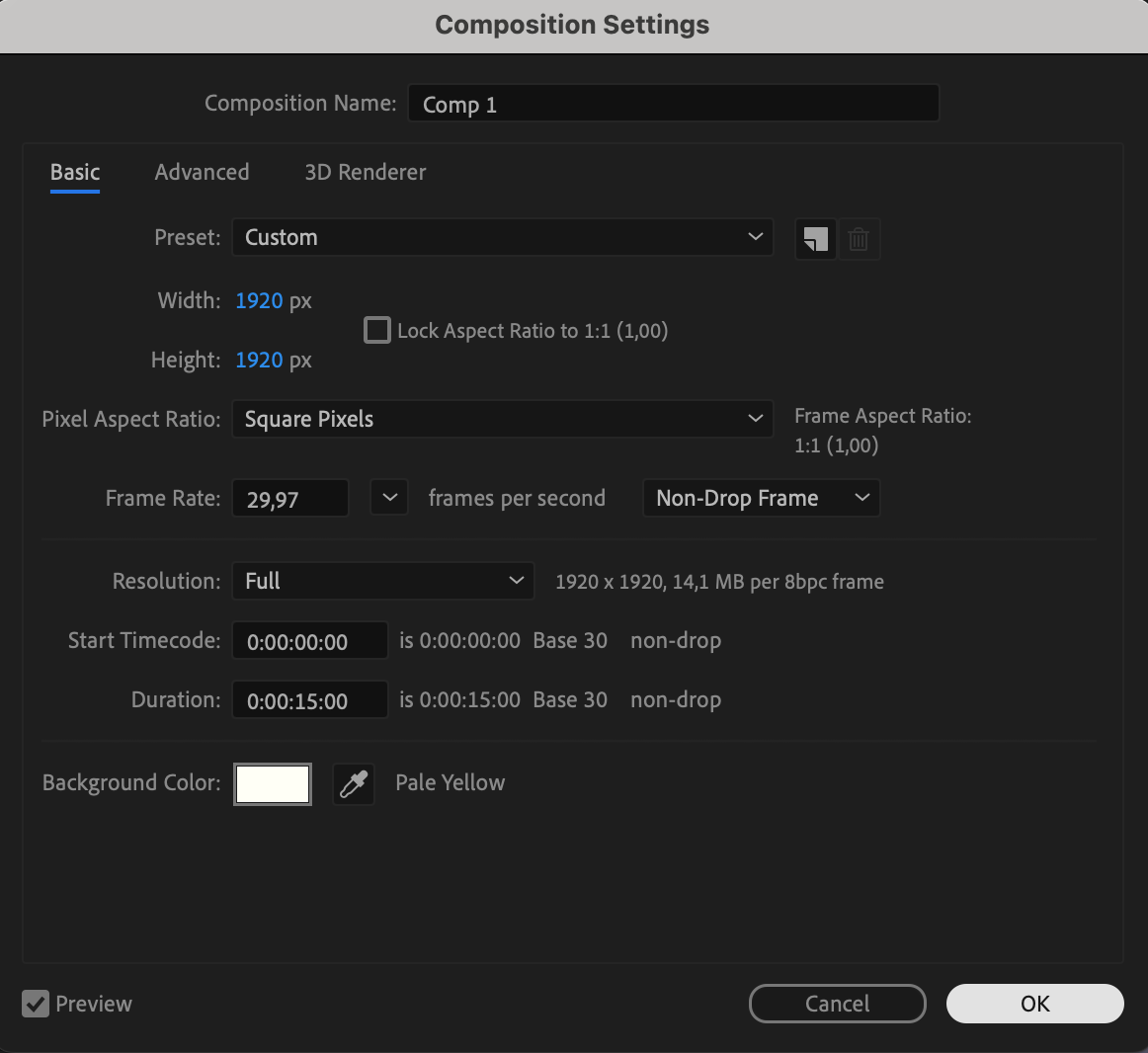The height and width of the screenshot is (1053, 1148).
Task: Click the Composition Settings title text
Action: point(573,25)
